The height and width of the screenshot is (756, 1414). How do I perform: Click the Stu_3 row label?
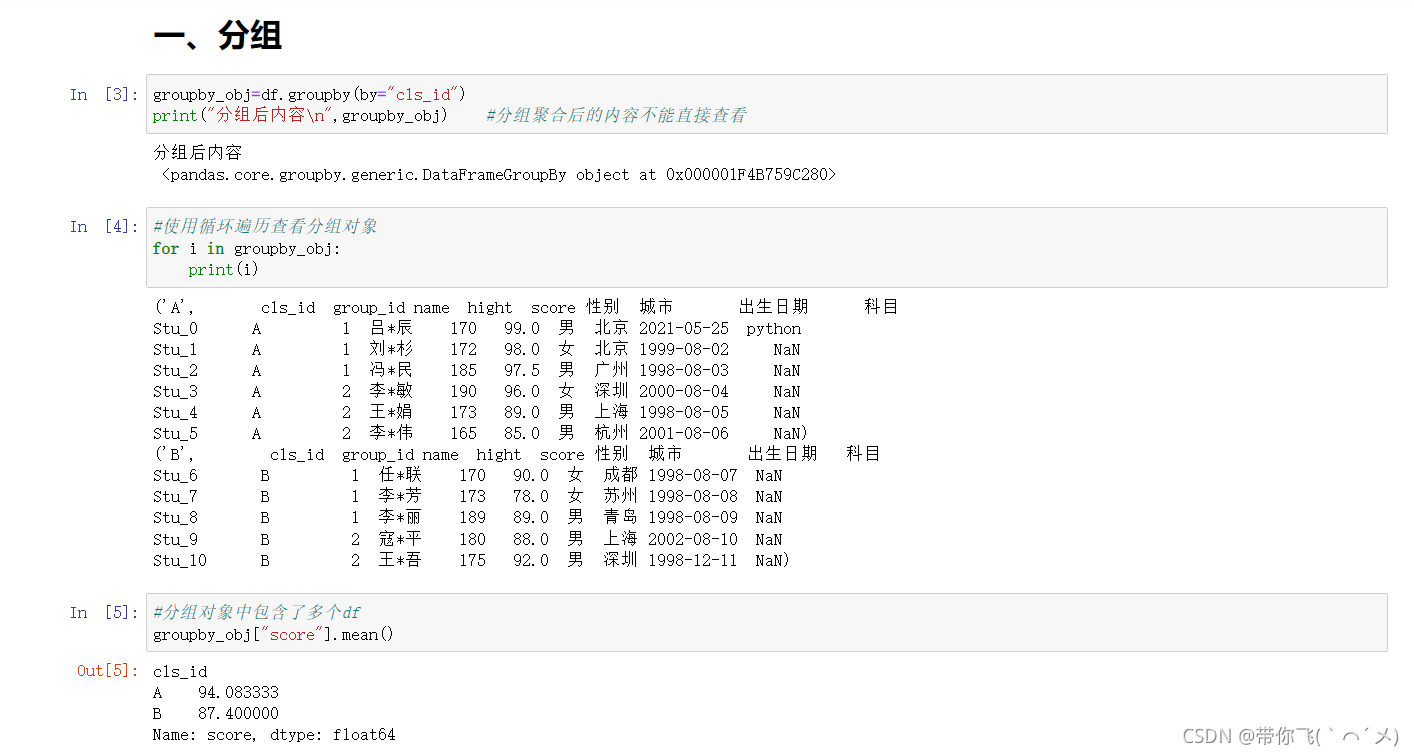click(175, 392)
